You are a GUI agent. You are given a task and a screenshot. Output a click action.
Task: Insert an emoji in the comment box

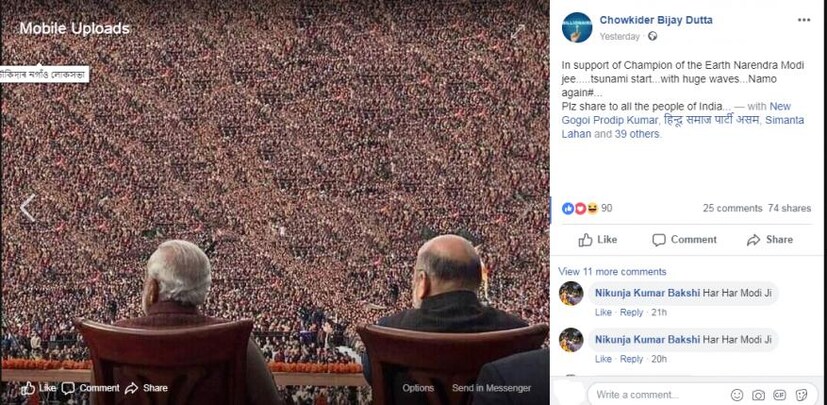pos(737,394)
